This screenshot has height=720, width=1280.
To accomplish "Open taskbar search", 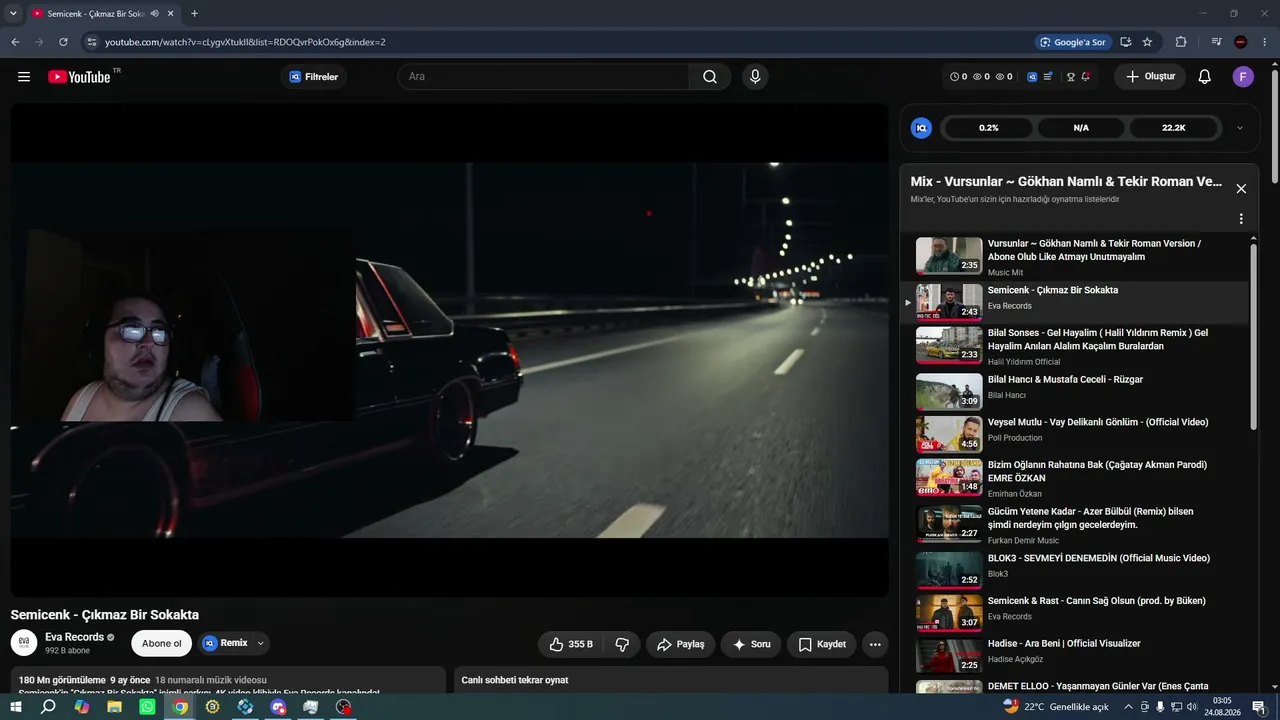I will 48,707.
